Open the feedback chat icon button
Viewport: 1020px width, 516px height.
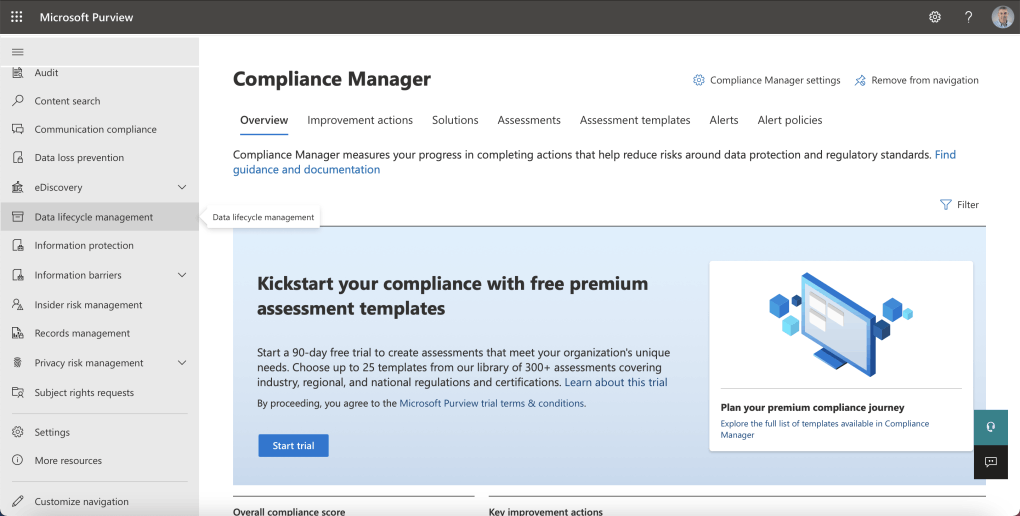tap(991, 462)
